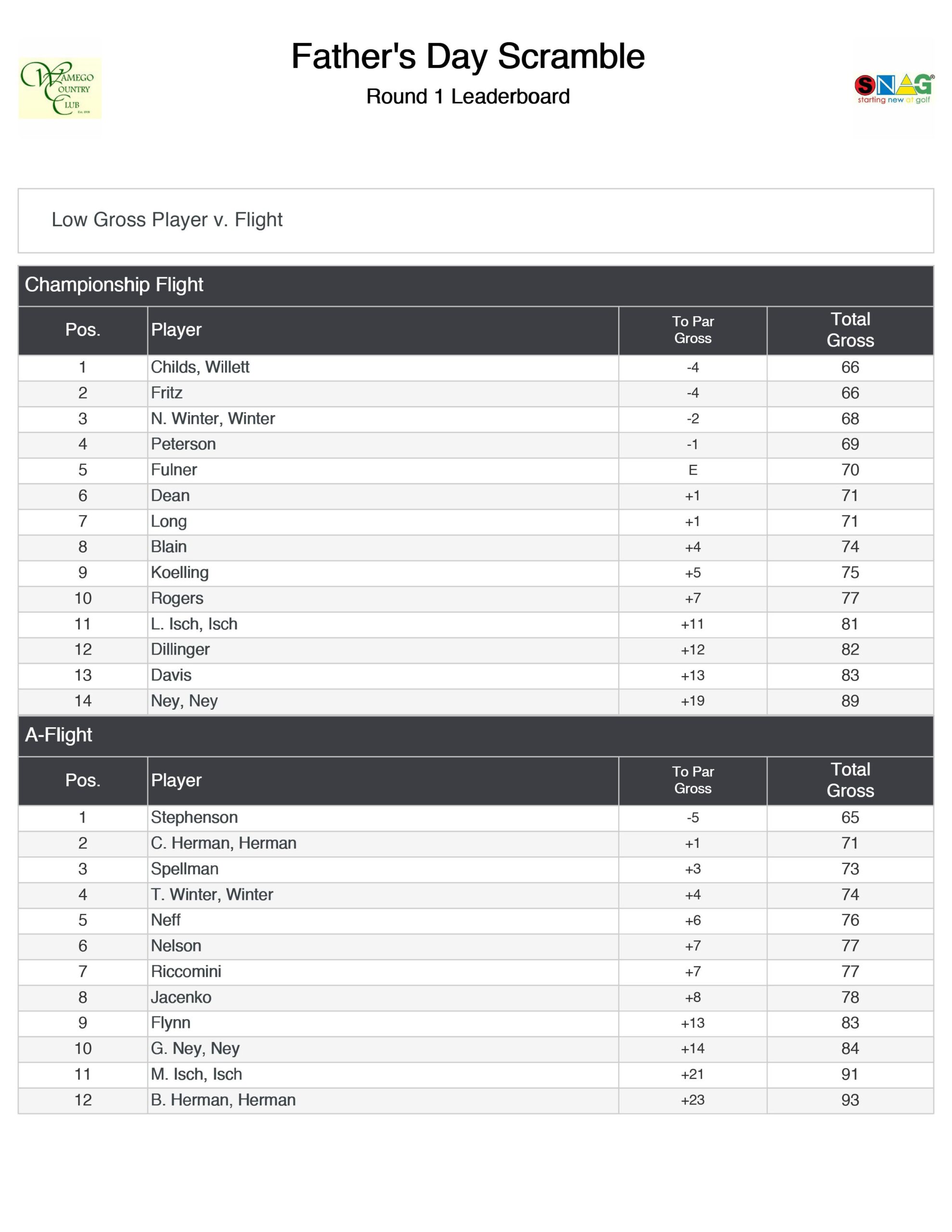Image resolution: width=952 pixels, height=1232 pixels.
Task: Select the C. Herman, Herman entry
Action: (x=223, y=843)
